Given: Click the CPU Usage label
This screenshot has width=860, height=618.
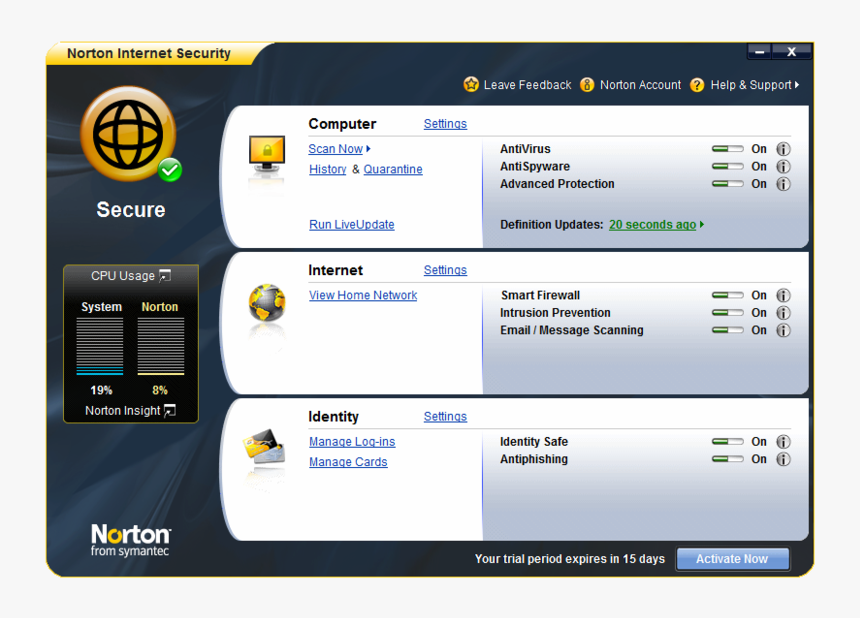Looking at the screenshot, I should click(x=123, y=276).
